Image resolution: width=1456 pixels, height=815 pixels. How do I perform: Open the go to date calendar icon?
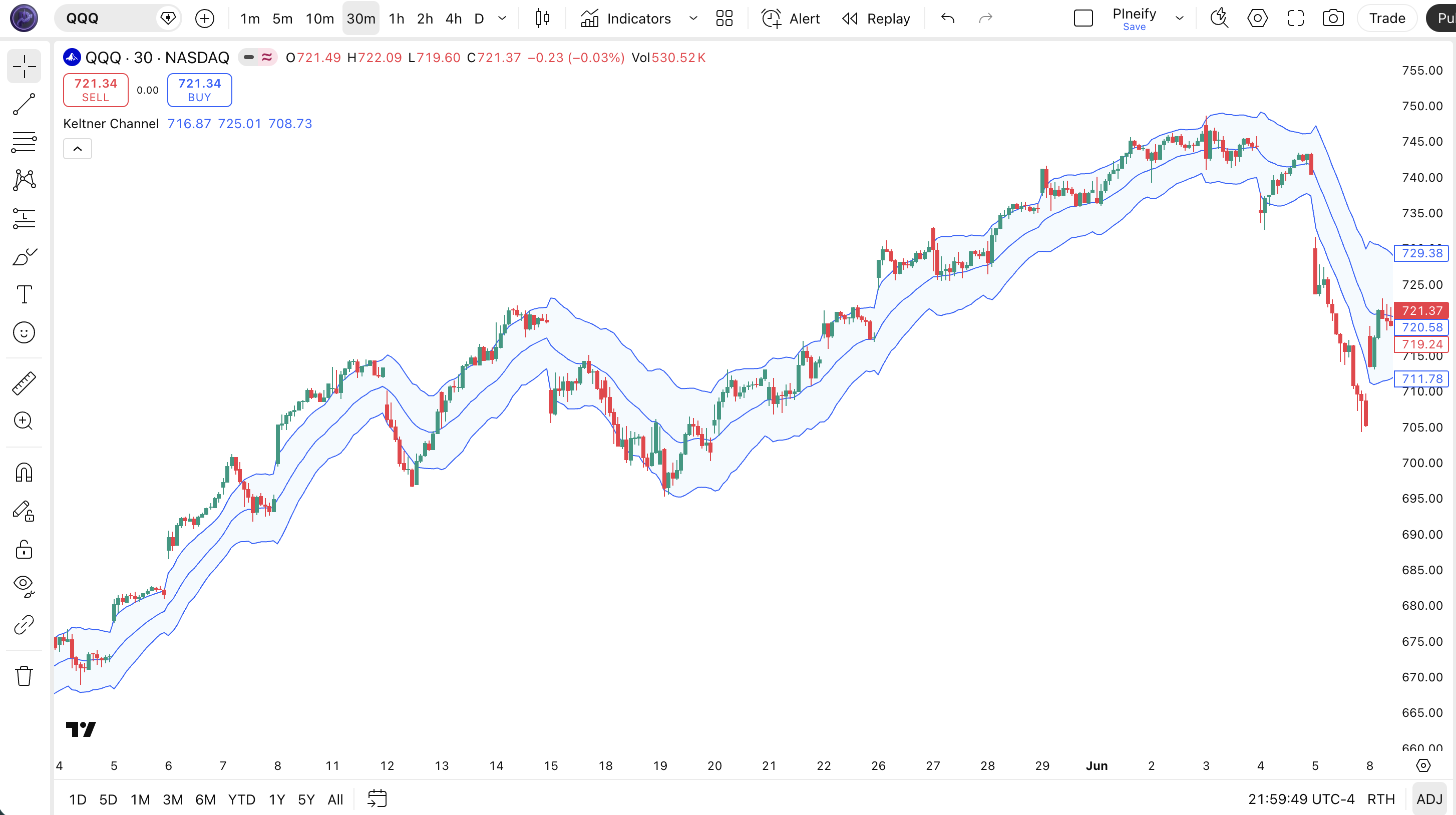tap(377, 798)
